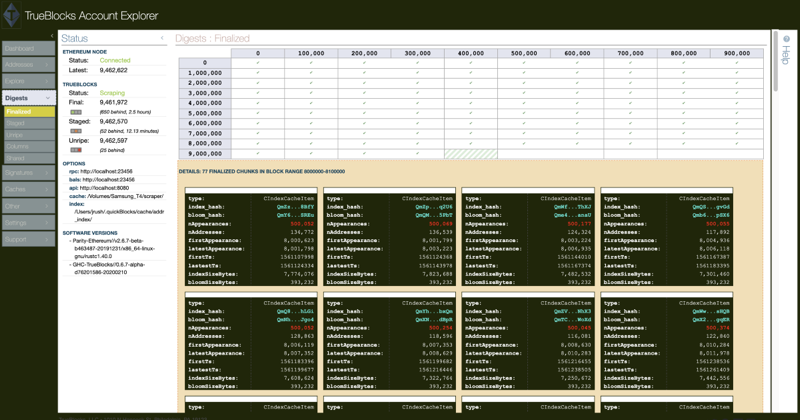Click index_hash link in card with 124,324 addresses
The width and height of the screenshot is (800, 420).
pos(572,207)
